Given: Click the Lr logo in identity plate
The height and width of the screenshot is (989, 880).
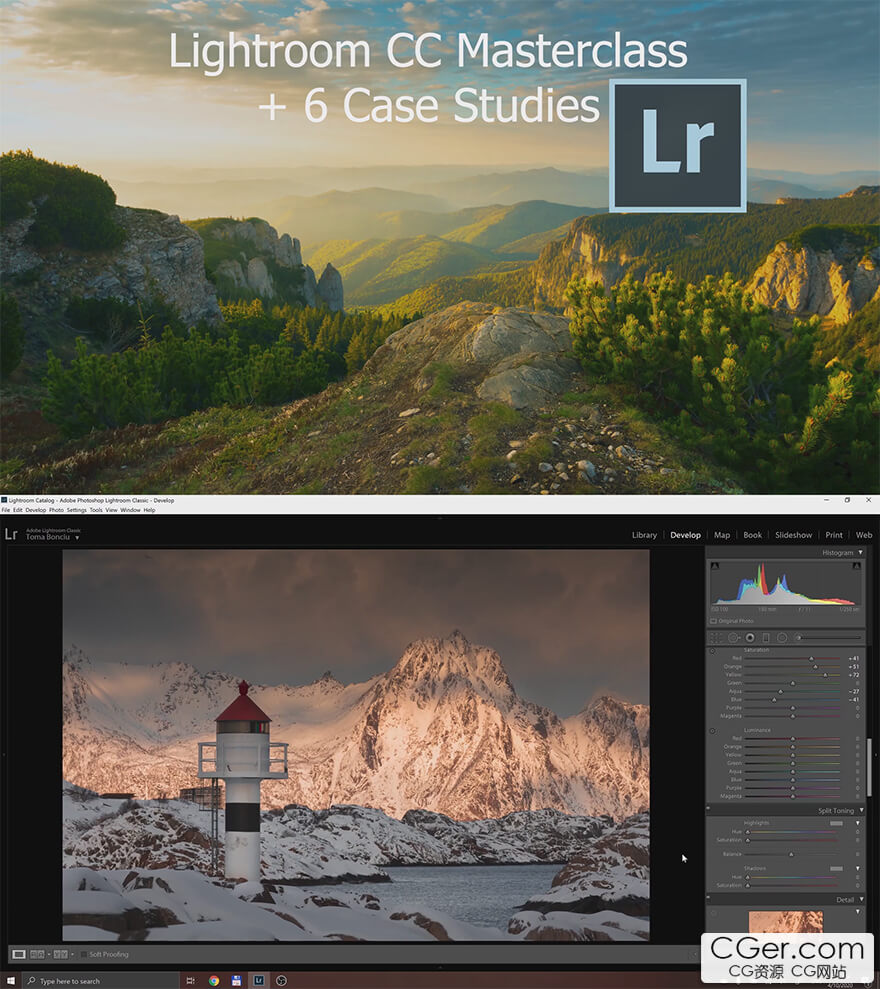Looking at the screenshot, I should point(11,534).
